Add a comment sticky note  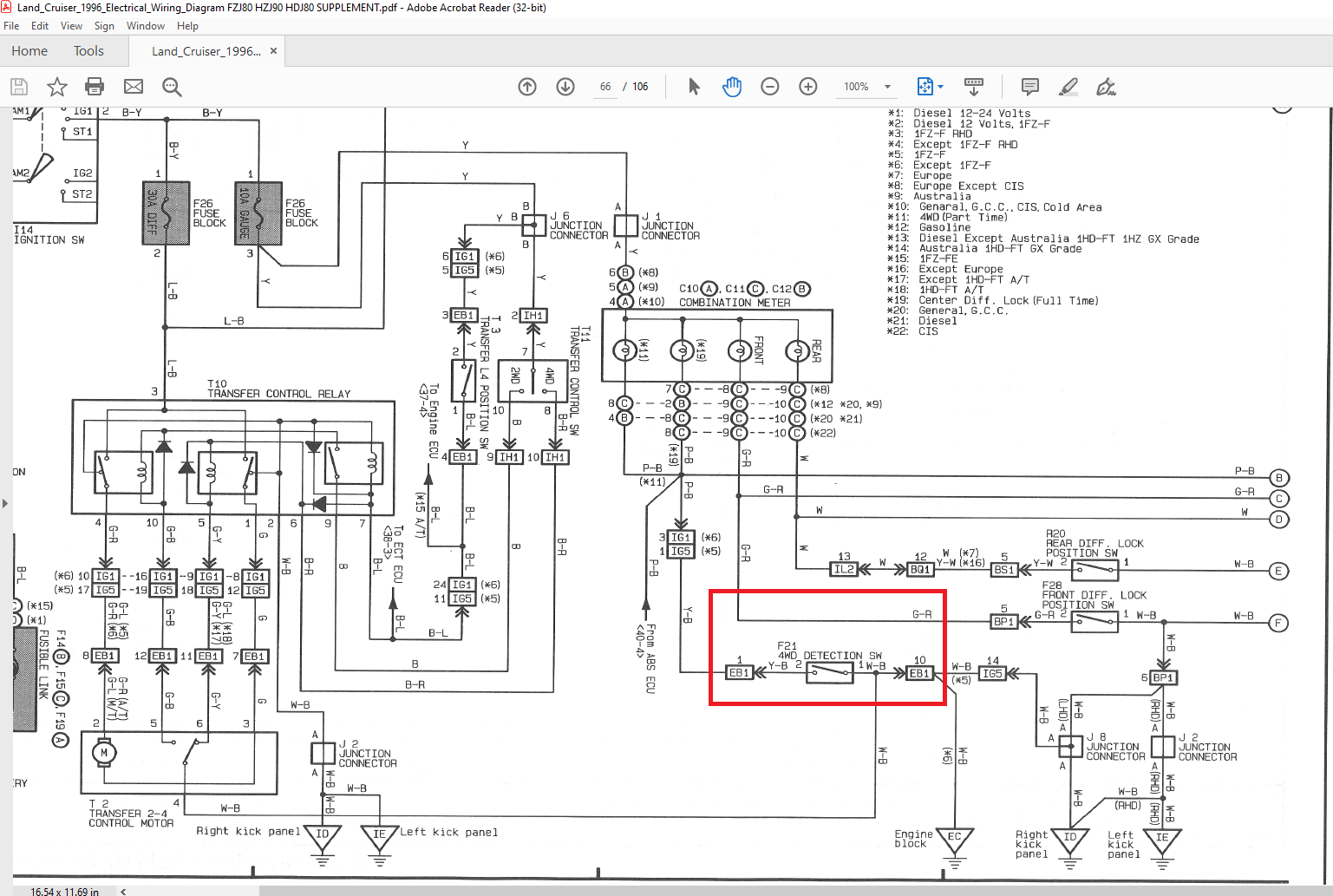tap(1030, 87)
